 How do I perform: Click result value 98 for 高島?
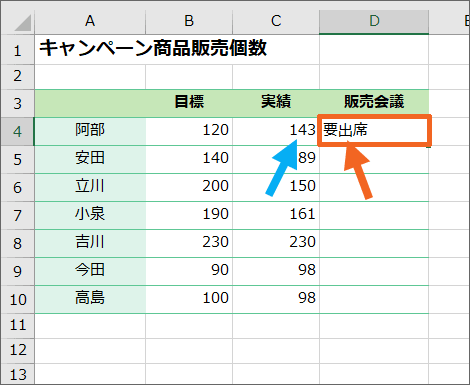(x=276, y=299)
